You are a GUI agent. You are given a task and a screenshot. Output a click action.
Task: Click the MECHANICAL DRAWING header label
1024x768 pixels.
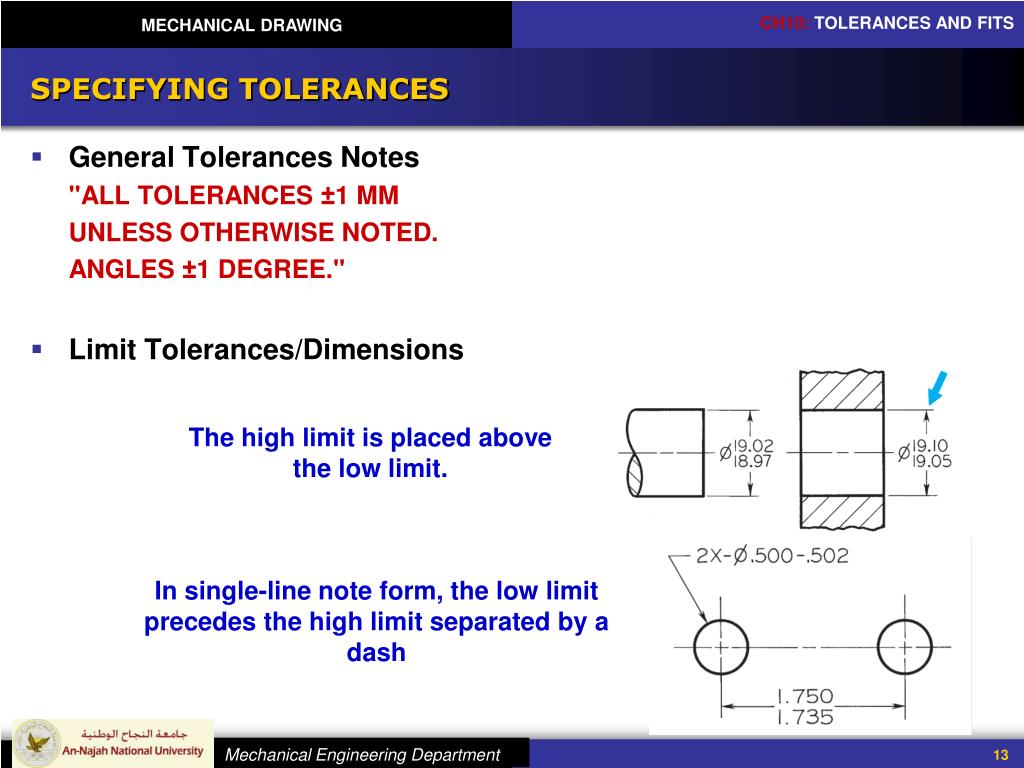coord(245,25)
